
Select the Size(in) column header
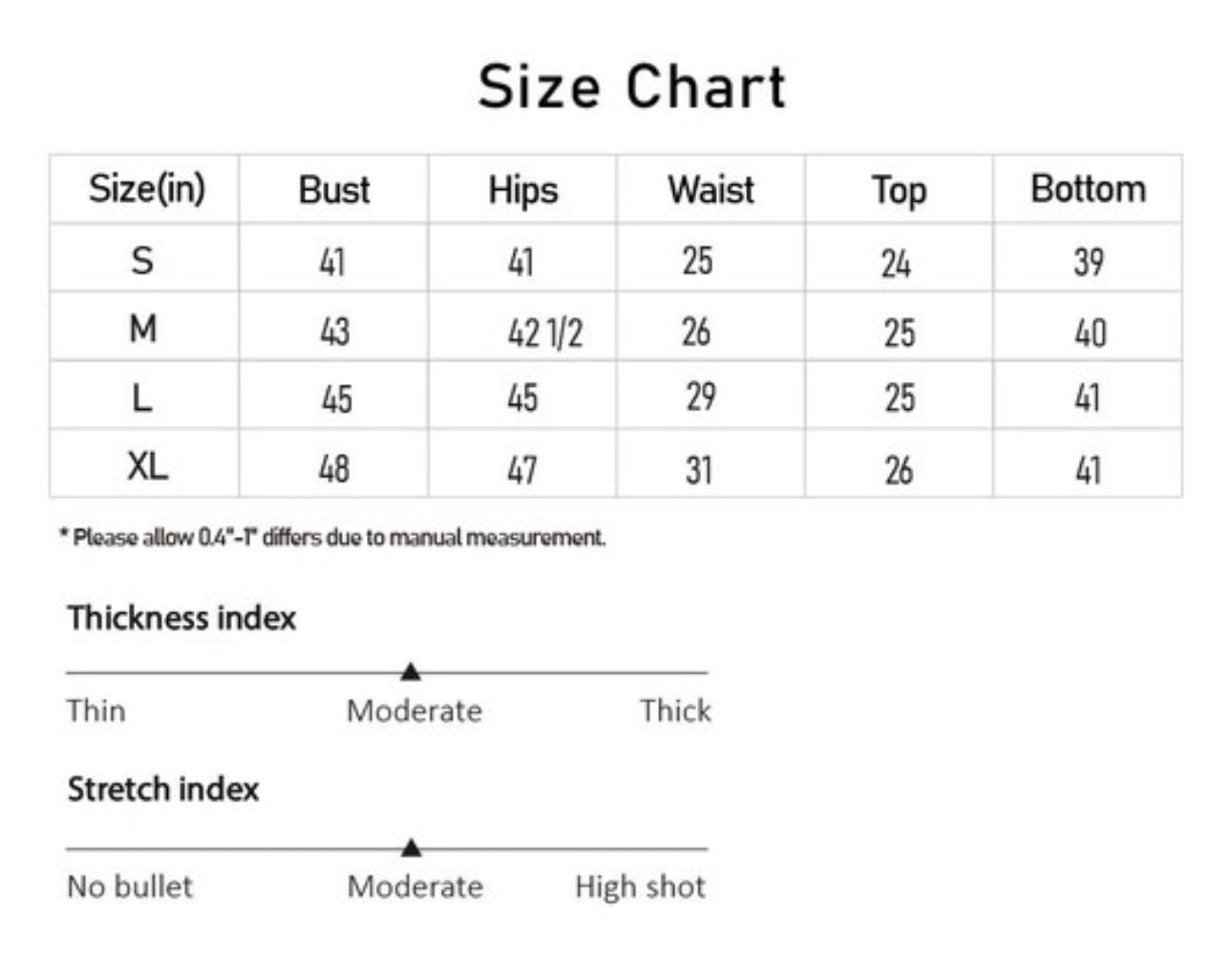pyautogui.click(x=147, y=188)
